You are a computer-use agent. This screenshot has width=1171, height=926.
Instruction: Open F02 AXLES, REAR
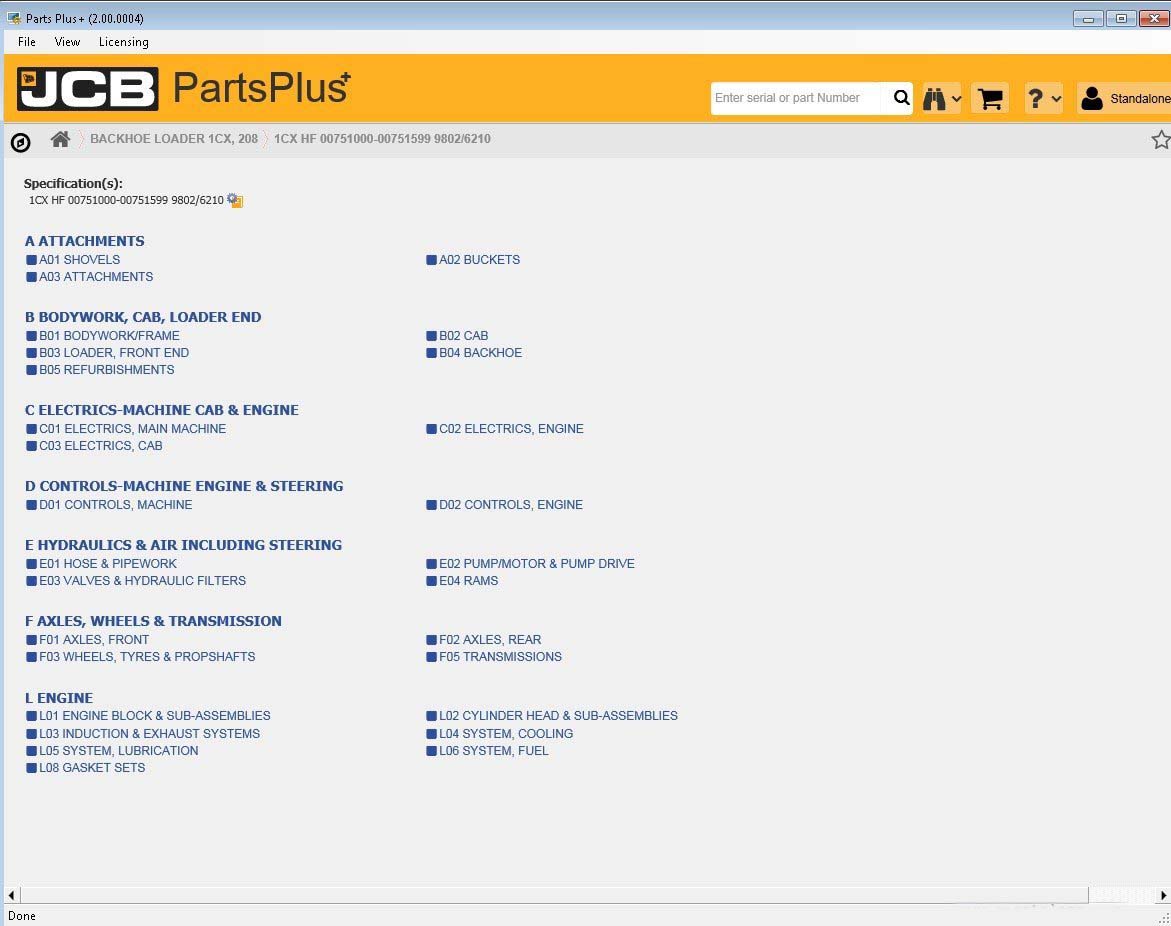point(490,641)
